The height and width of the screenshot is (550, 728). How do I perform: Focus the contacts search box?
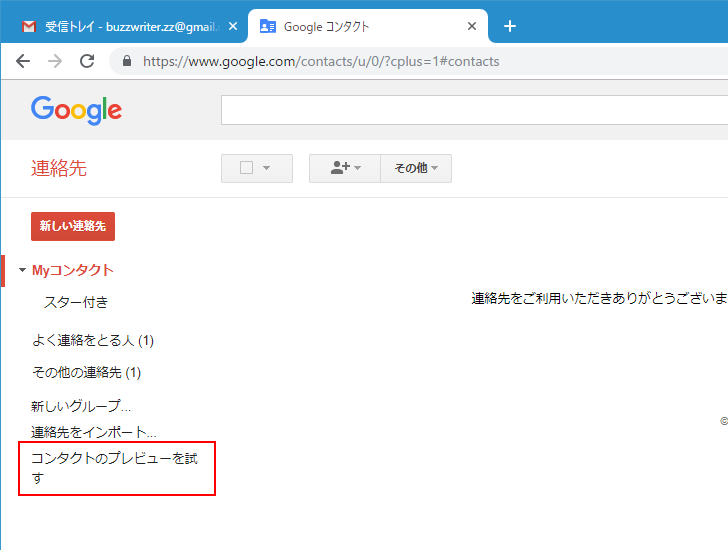474,110
